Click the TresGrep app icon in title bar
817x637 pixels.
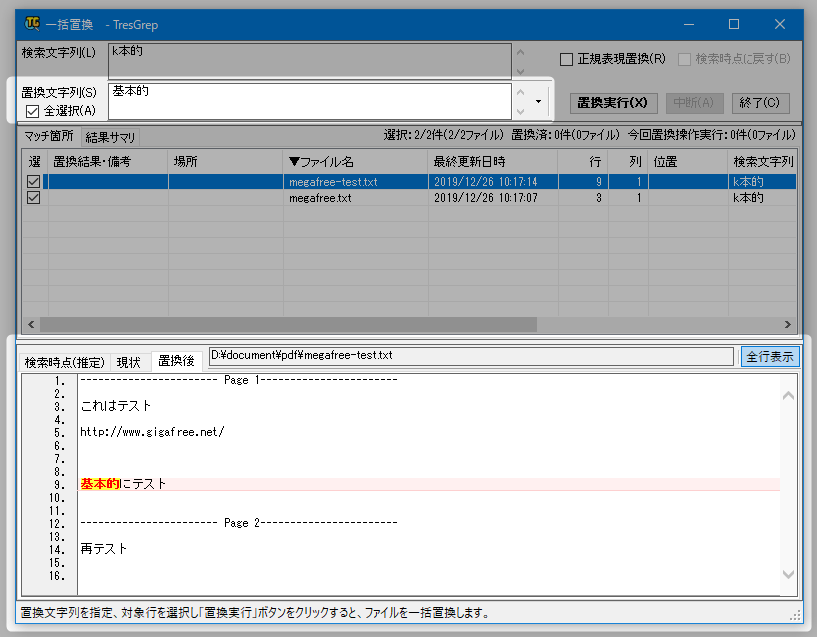coord(32,23)
